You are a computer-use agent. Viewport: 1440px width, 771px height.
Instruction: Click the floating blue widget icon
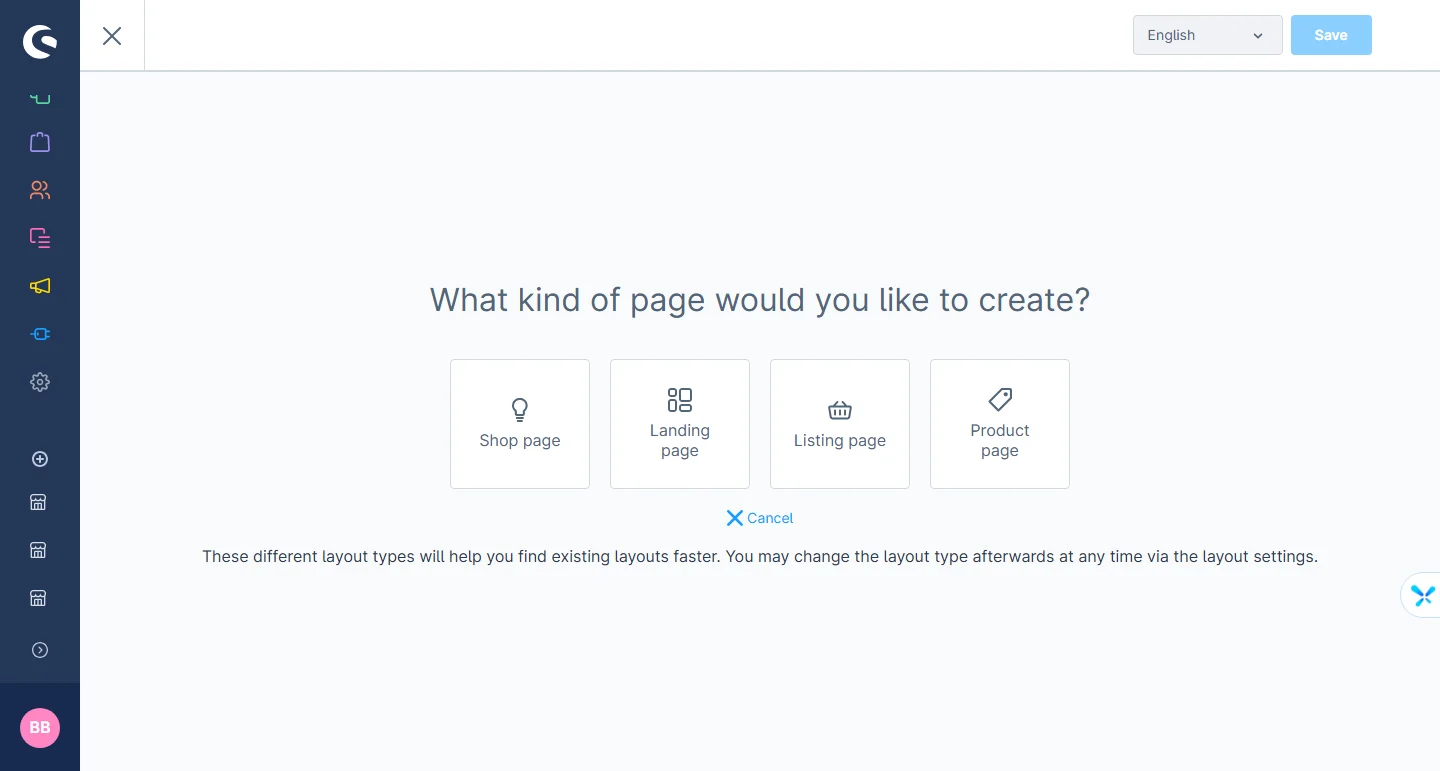click(1422, 596)
